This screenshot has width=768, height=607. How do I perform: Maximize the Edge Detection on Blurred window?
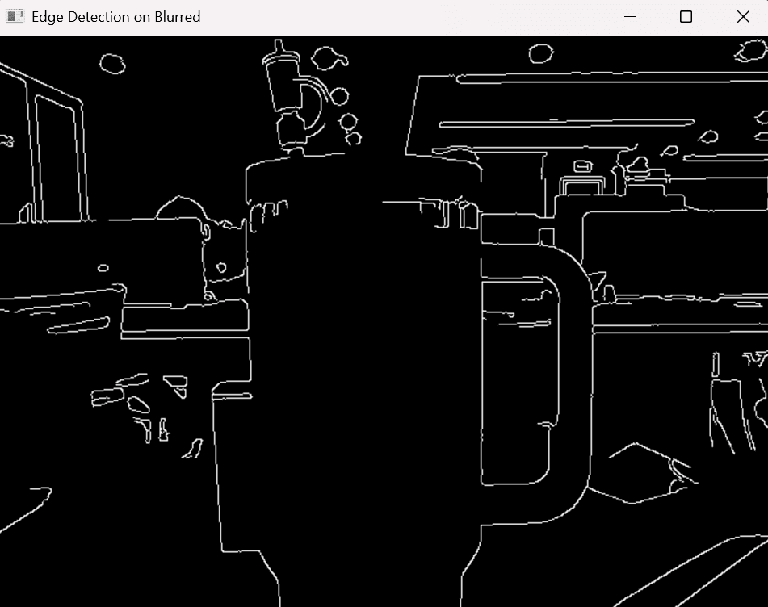coord(686,17)
